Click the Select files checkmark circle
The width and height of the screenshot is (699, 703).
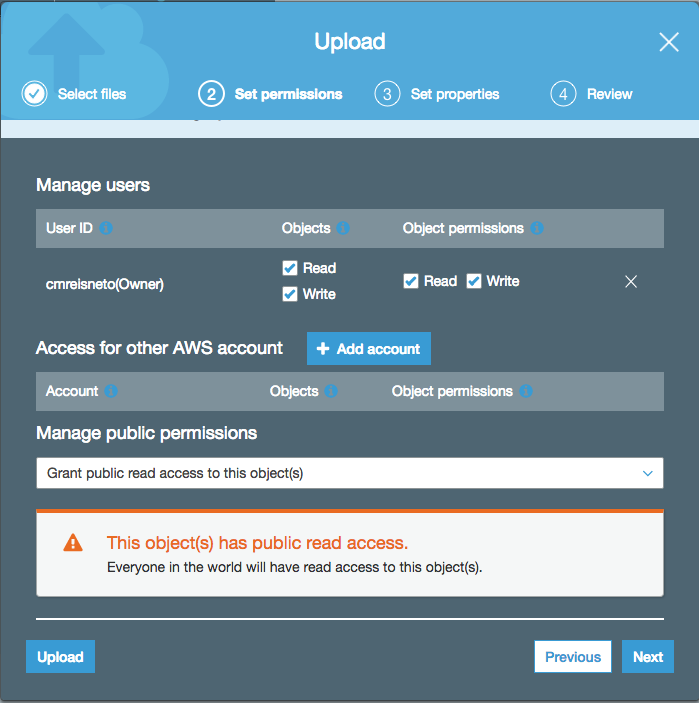(x=35, y=94)
